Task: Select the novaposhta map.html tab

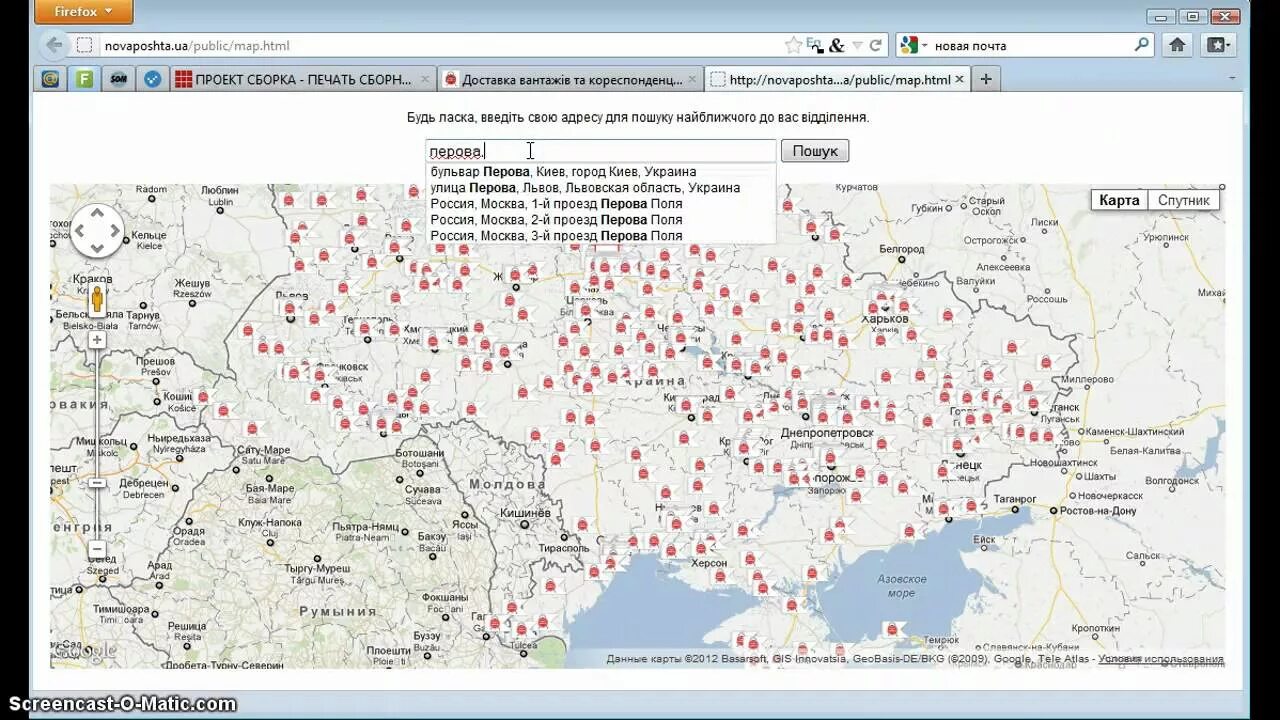Action: click(x=837, y=79)
